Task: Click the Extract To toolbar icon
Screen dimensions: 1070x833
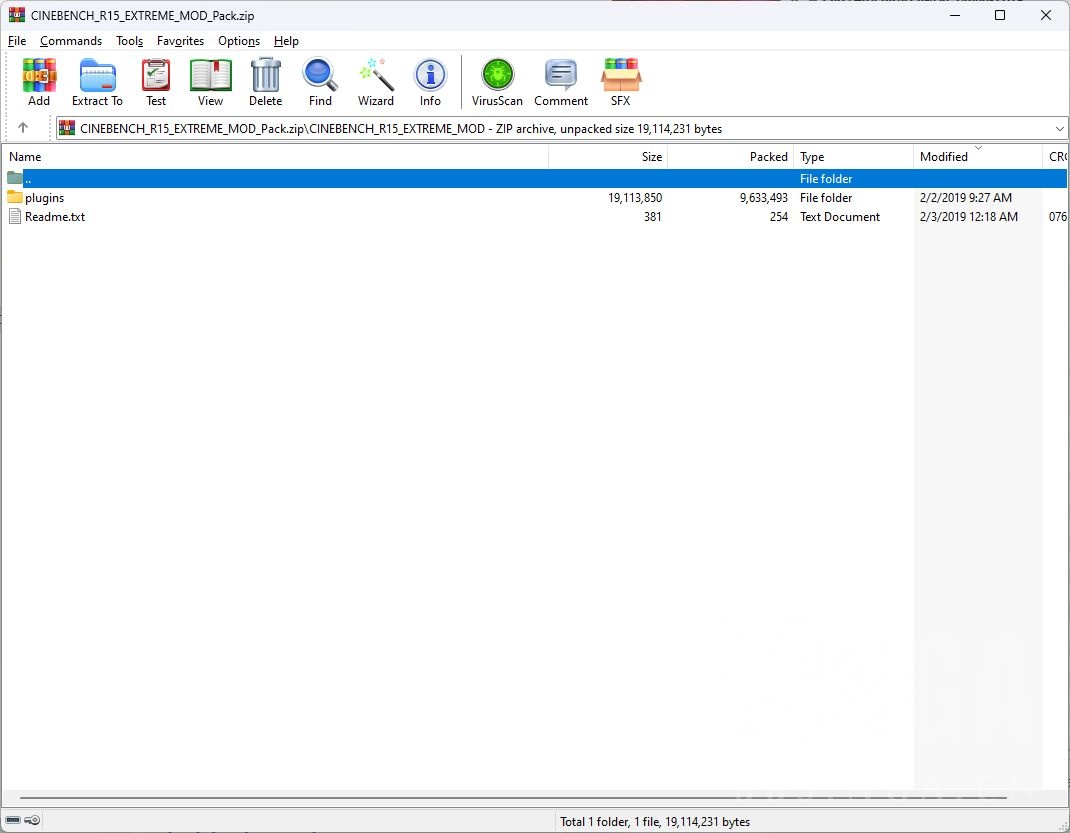Action: (x=97, y=82)
